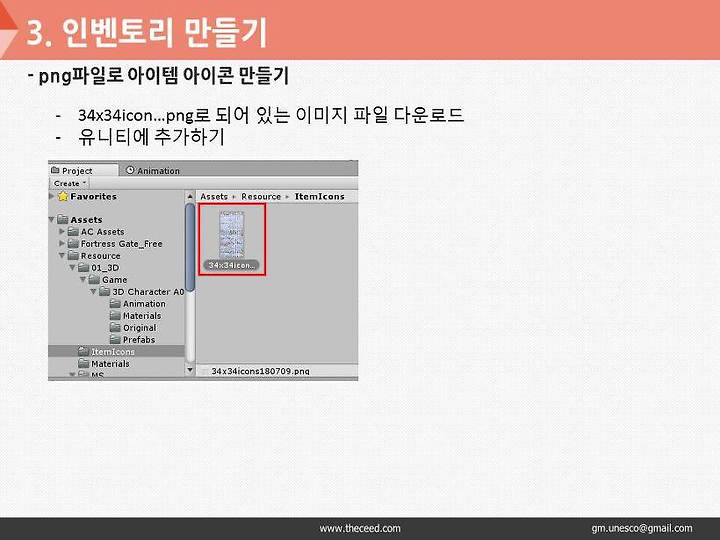The height and width of the screenshot is (540, 720).
Task: Collapse the Assets root folder arrow
Action: point(52,219)
